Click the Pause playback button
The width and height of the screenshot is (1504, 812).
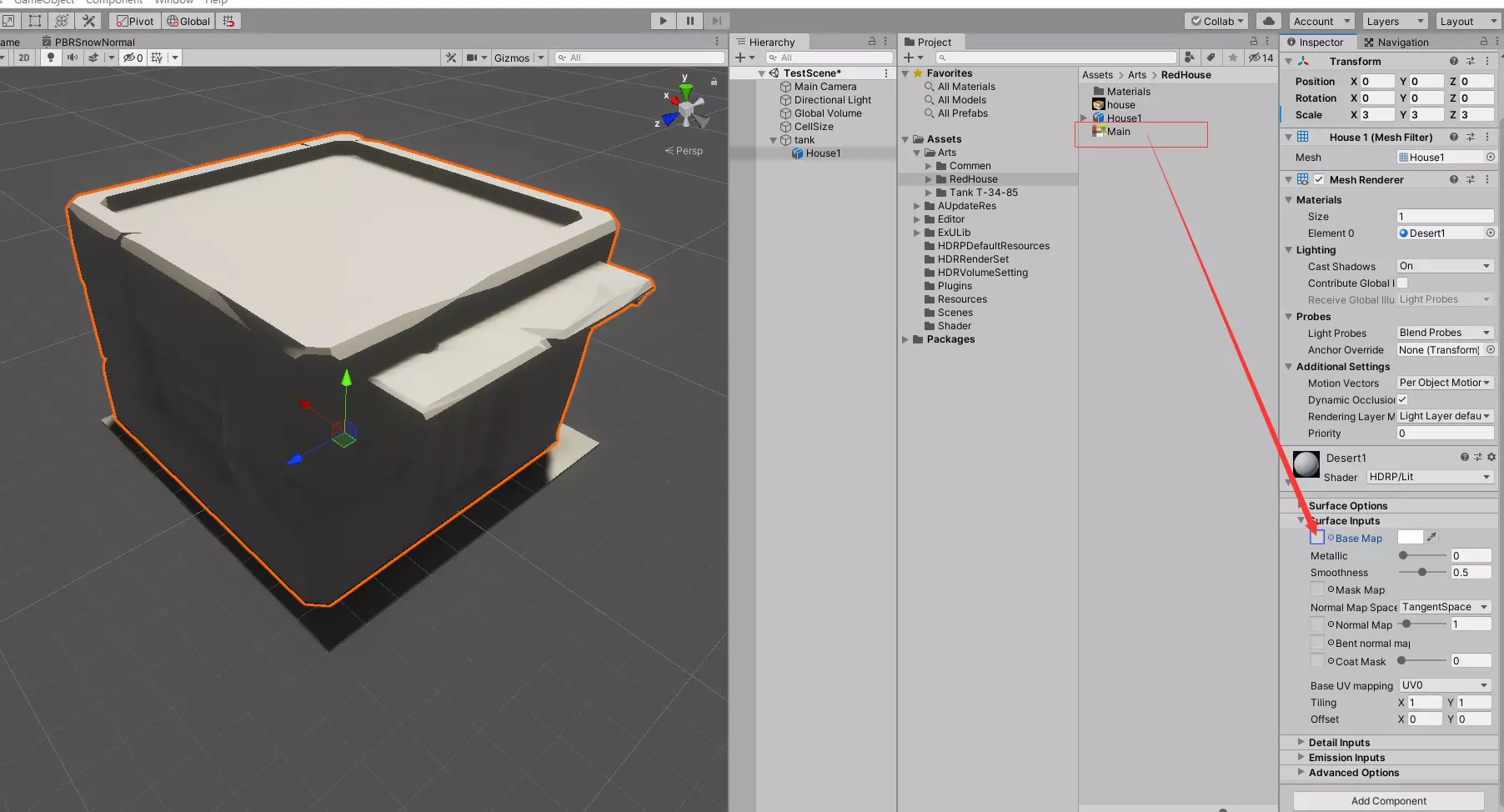[689, 21]
